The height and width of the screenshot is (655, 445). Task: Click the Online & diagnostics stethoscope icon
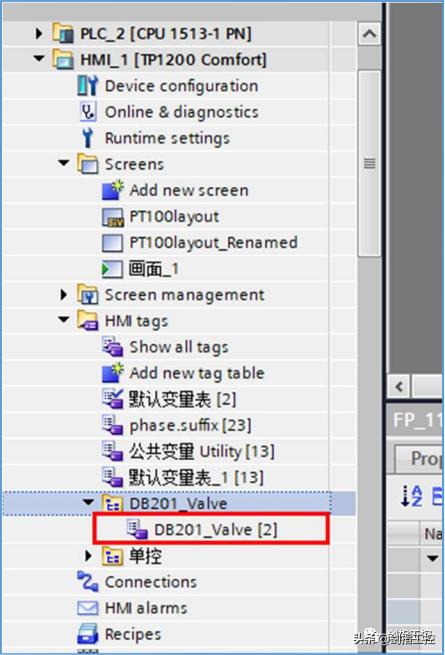point(88,112)
